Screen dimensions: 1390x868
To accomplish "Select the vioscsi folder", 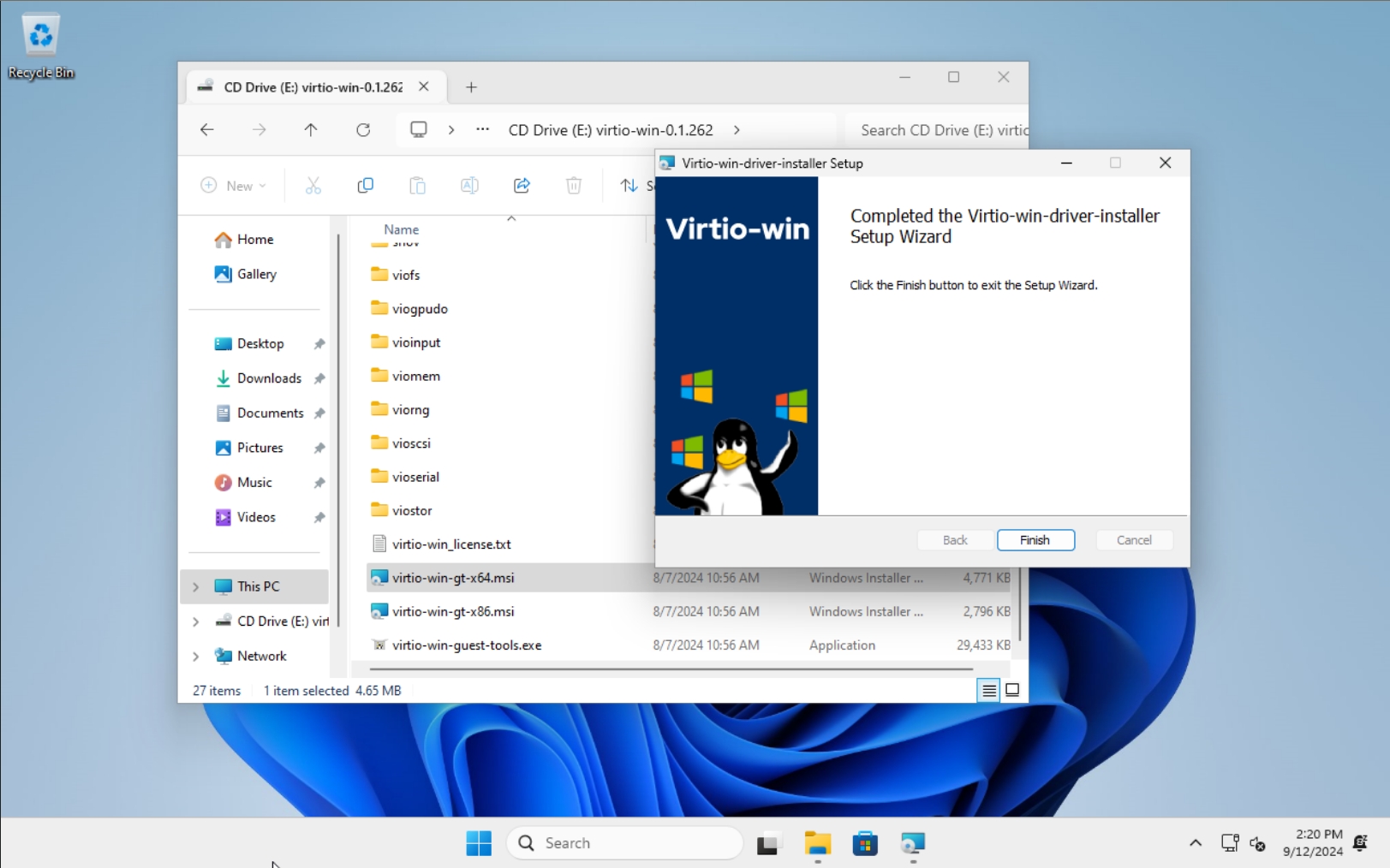I will click(x=411, y=443).
